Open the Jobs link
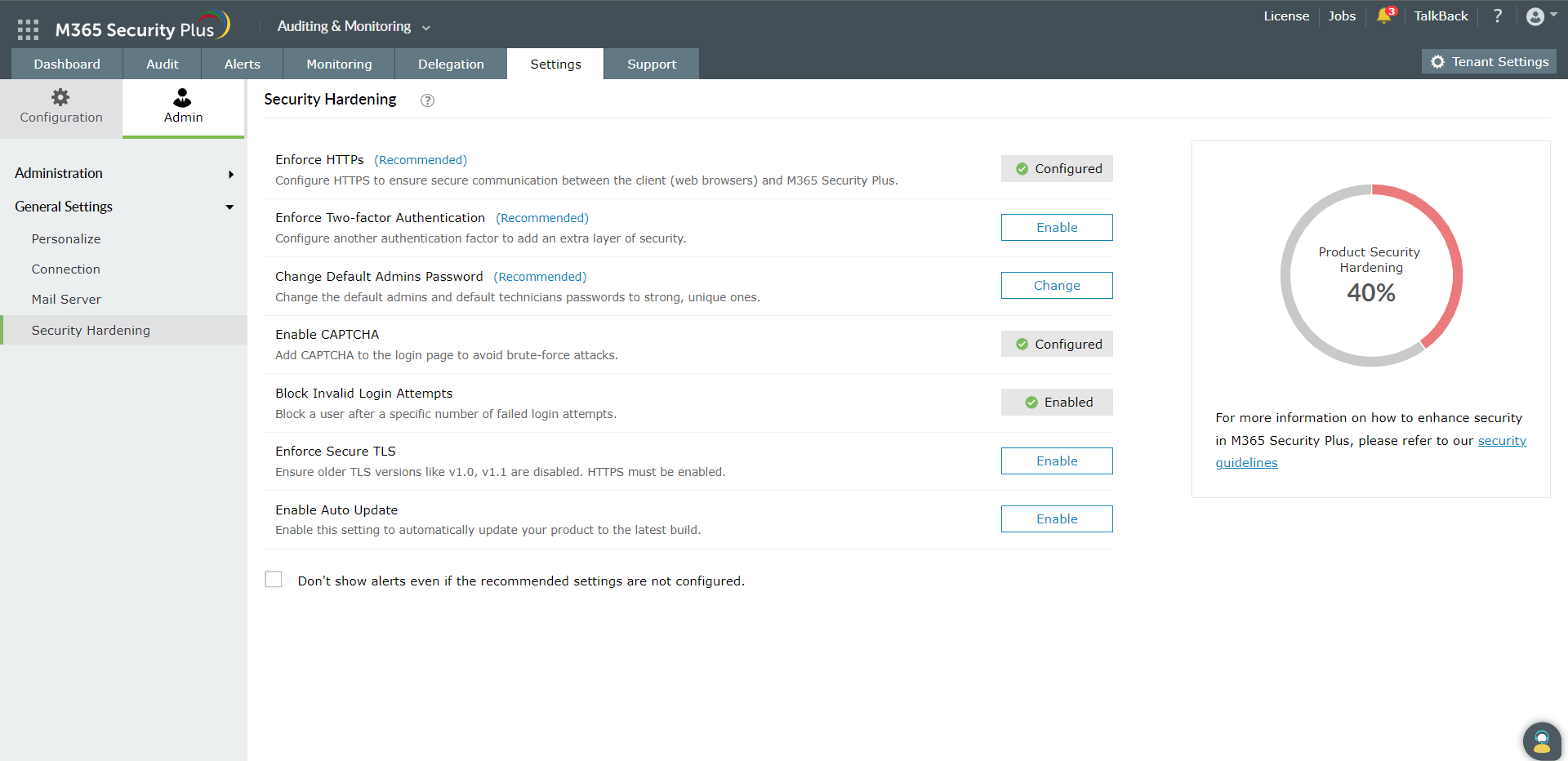Screen dimensions: 1568x761 point(1342,16)
